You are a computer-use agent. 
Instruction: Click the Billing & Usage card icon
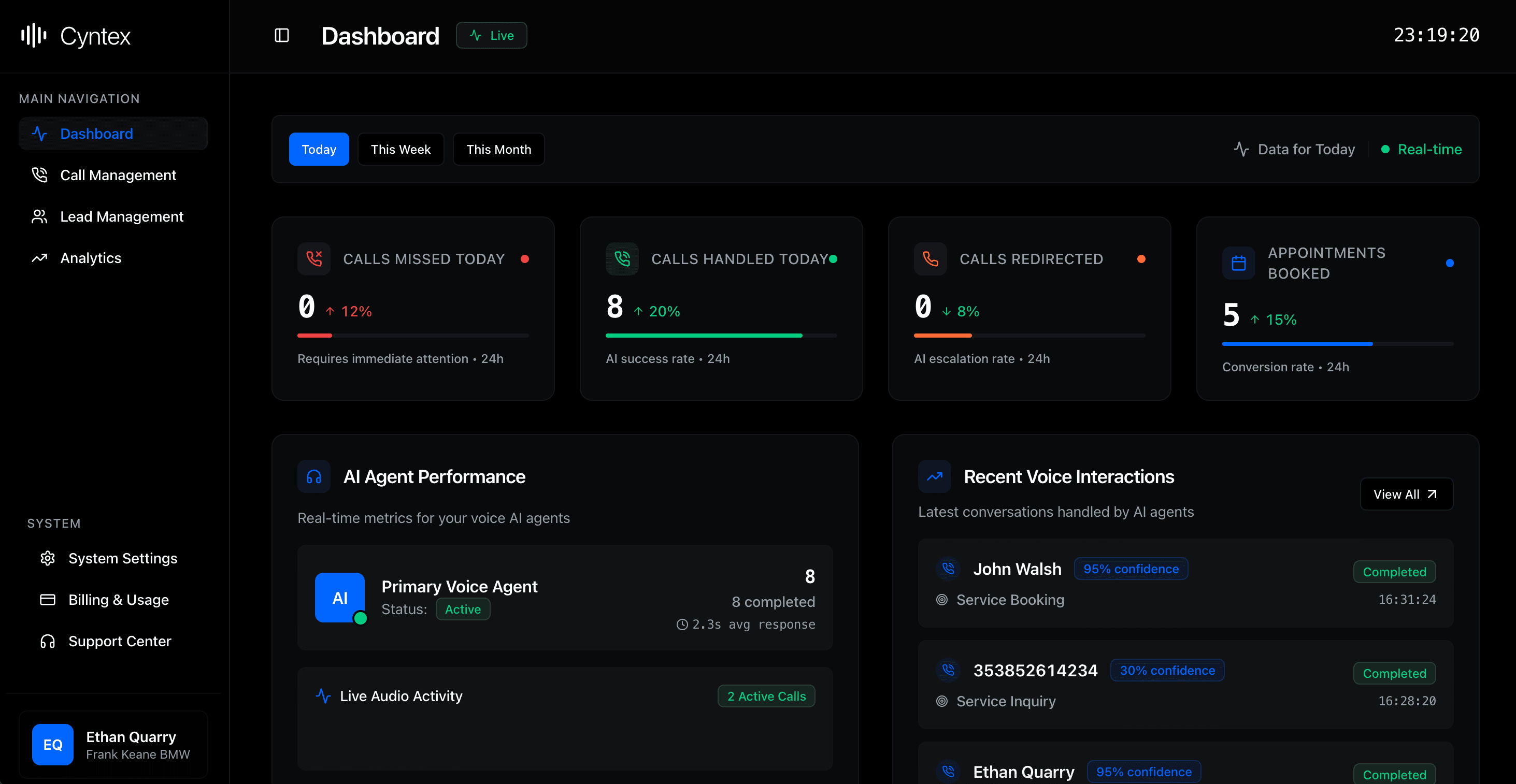point(48,599)
